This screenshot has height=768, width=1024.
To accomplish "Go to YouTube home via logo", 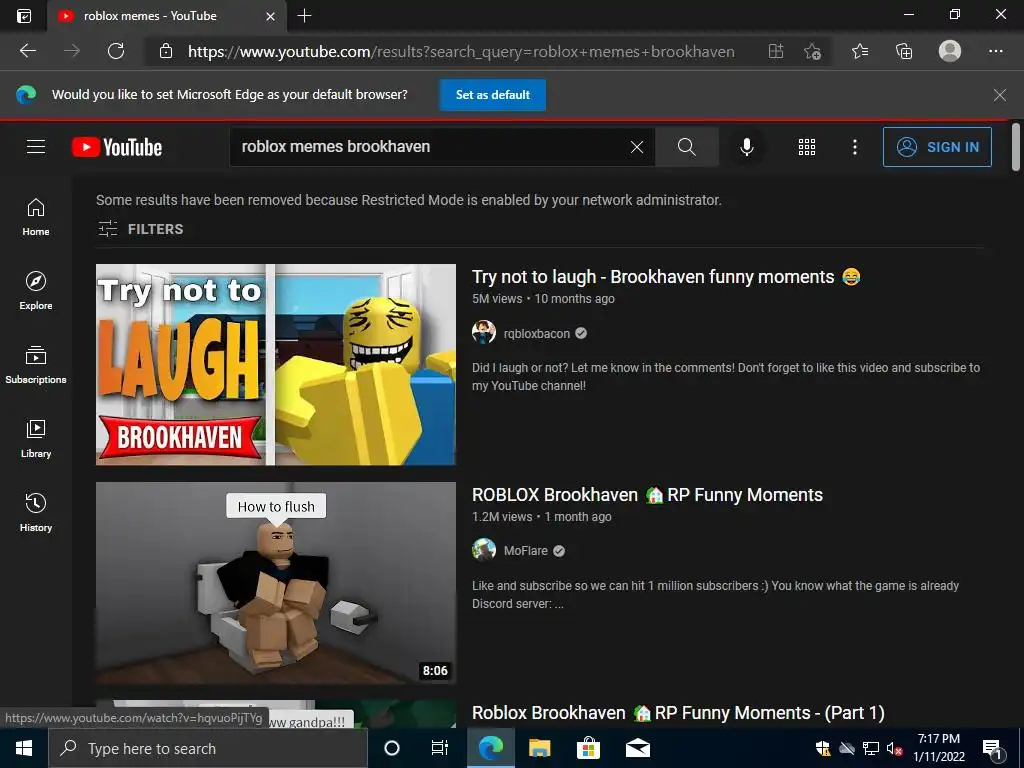I will (x=117, y=147).
